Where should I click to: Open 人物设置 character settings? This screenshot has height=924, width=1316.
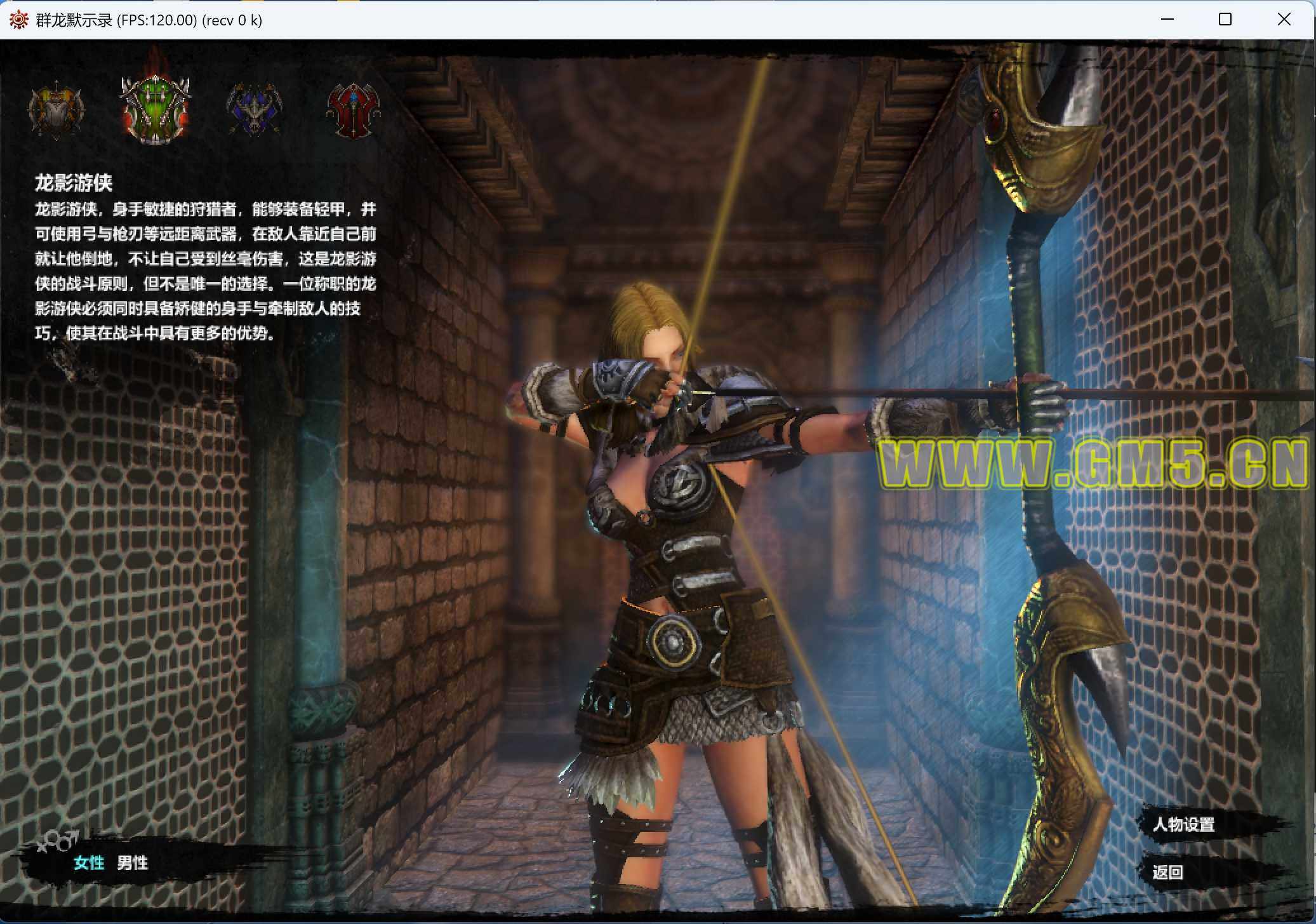[1183, 824]
